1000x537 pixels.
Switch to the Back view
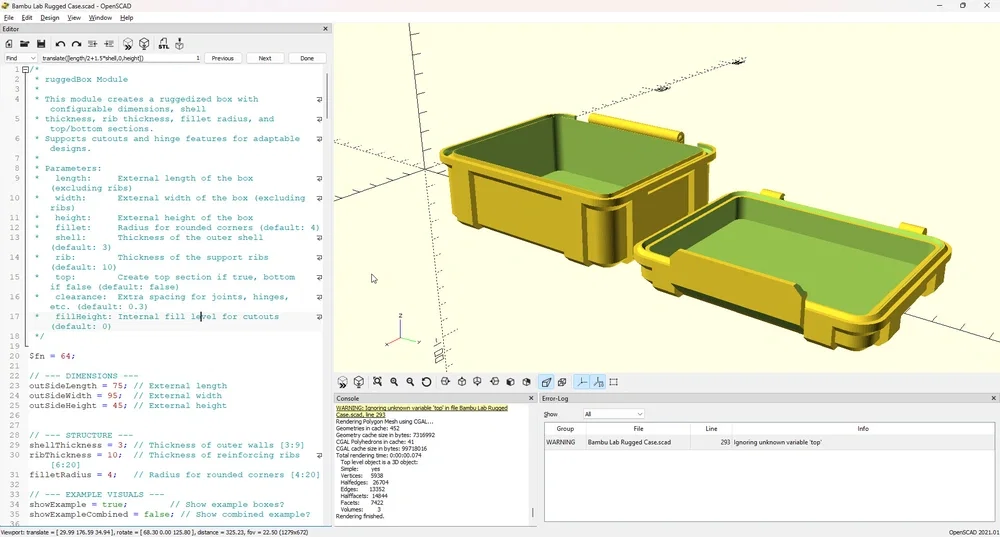point(526,382)
